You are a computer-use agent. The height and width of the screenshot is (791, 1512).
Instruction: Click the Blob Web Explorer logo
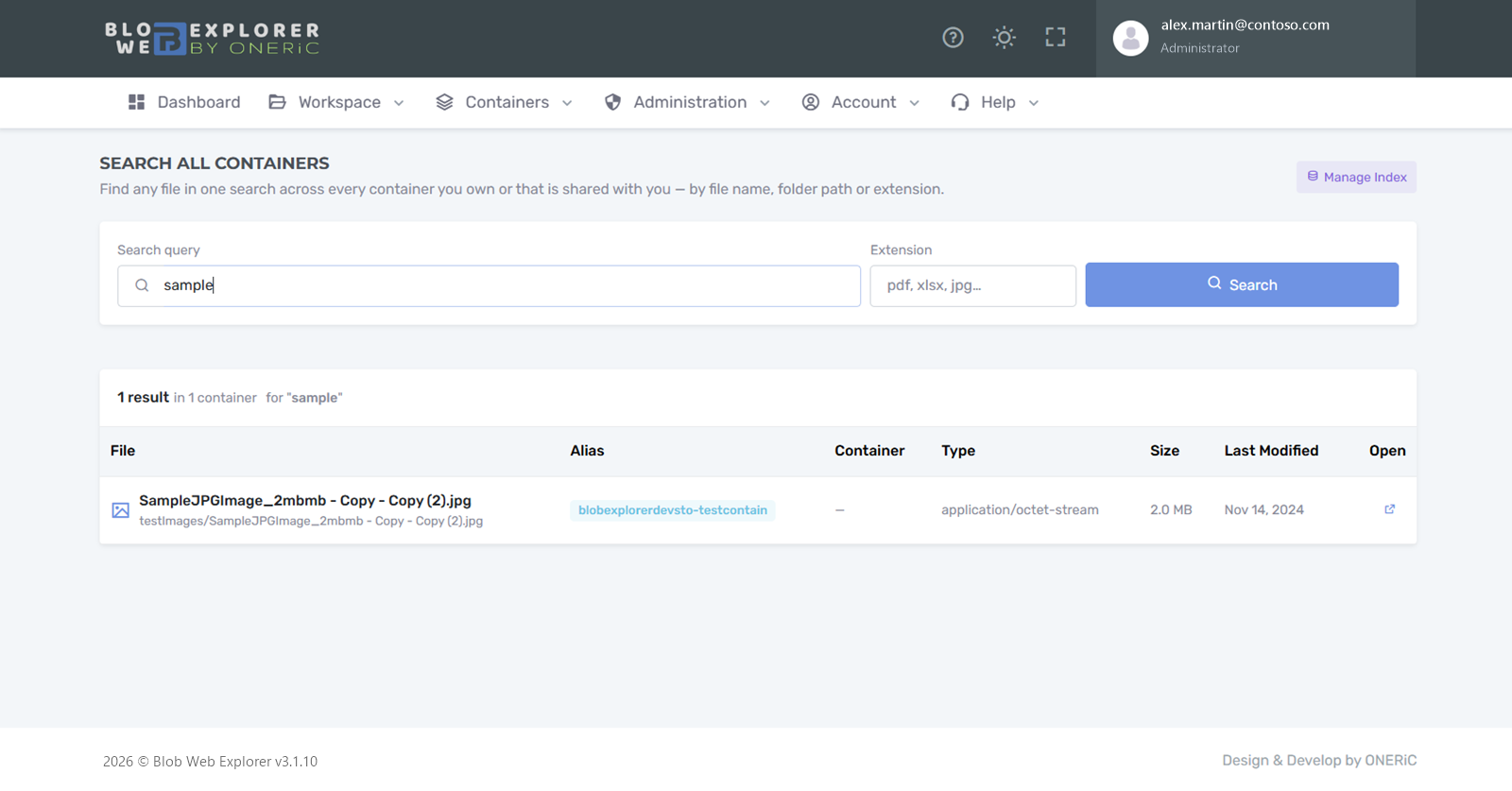[x=213, y=39]
